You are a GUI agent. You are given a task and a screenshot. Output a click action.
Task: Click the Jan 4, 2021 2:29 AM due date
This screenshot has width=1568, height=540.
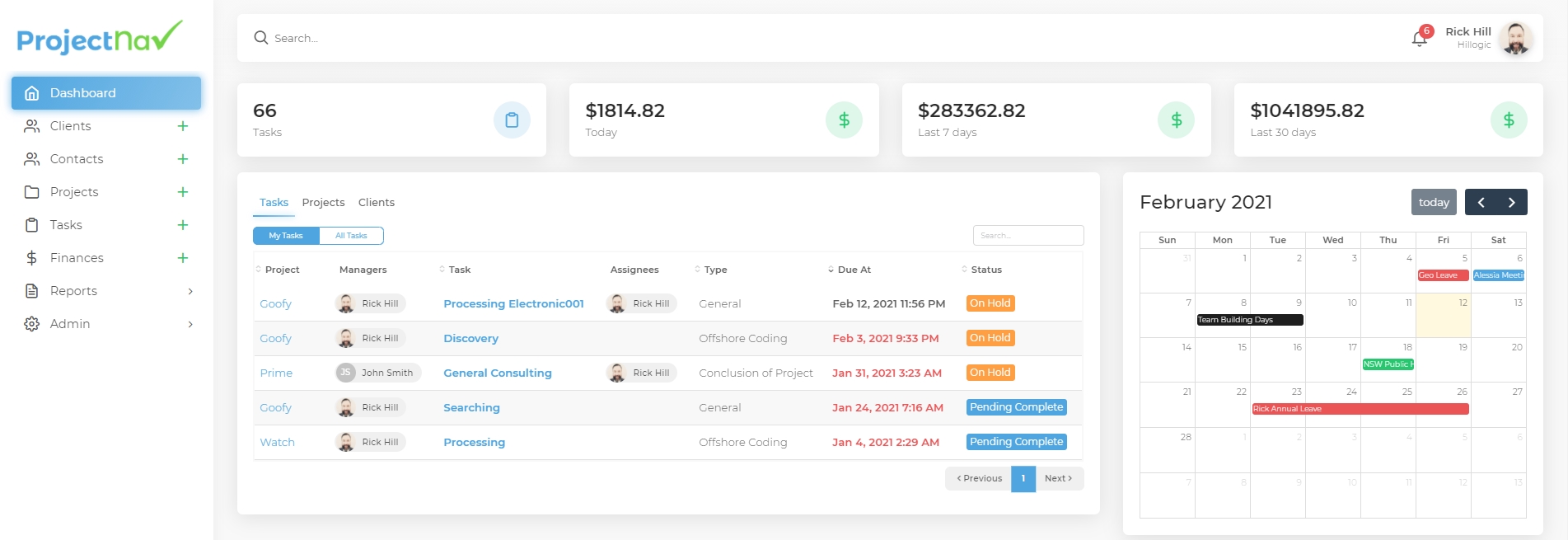point(886,442)
